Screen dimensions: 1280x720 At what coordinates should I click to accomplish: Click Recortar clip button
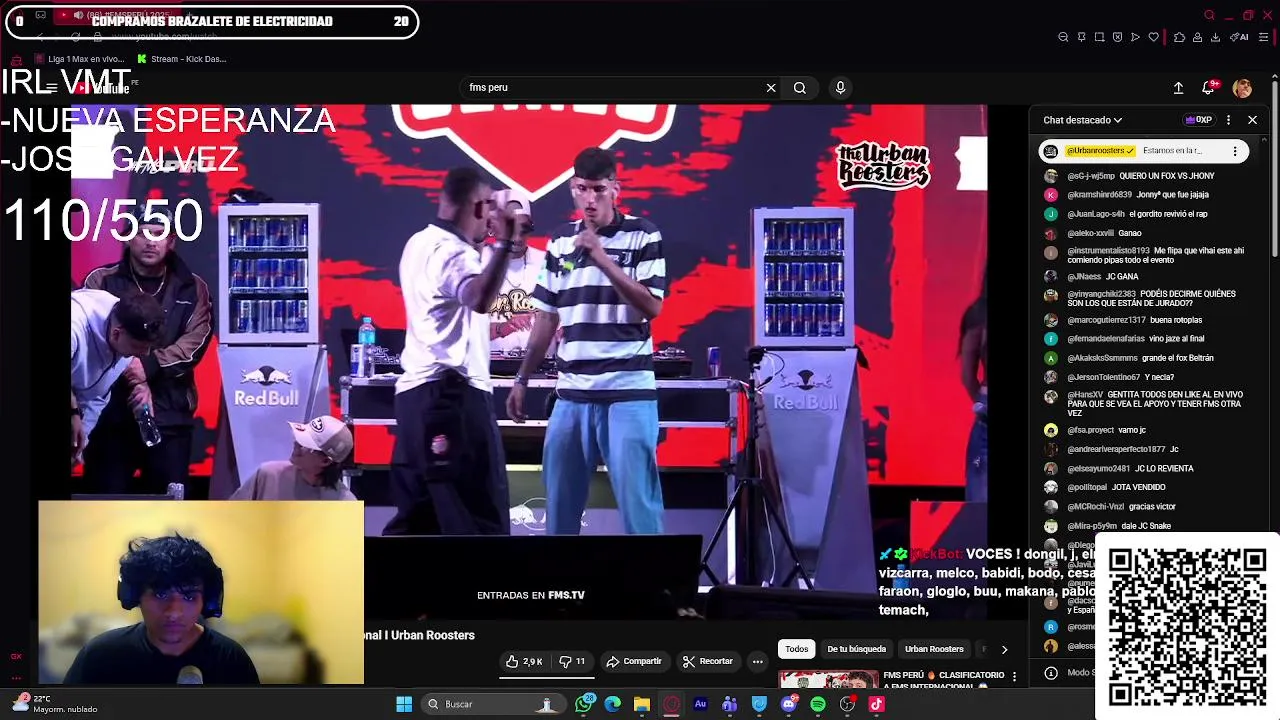click(708, 661)
